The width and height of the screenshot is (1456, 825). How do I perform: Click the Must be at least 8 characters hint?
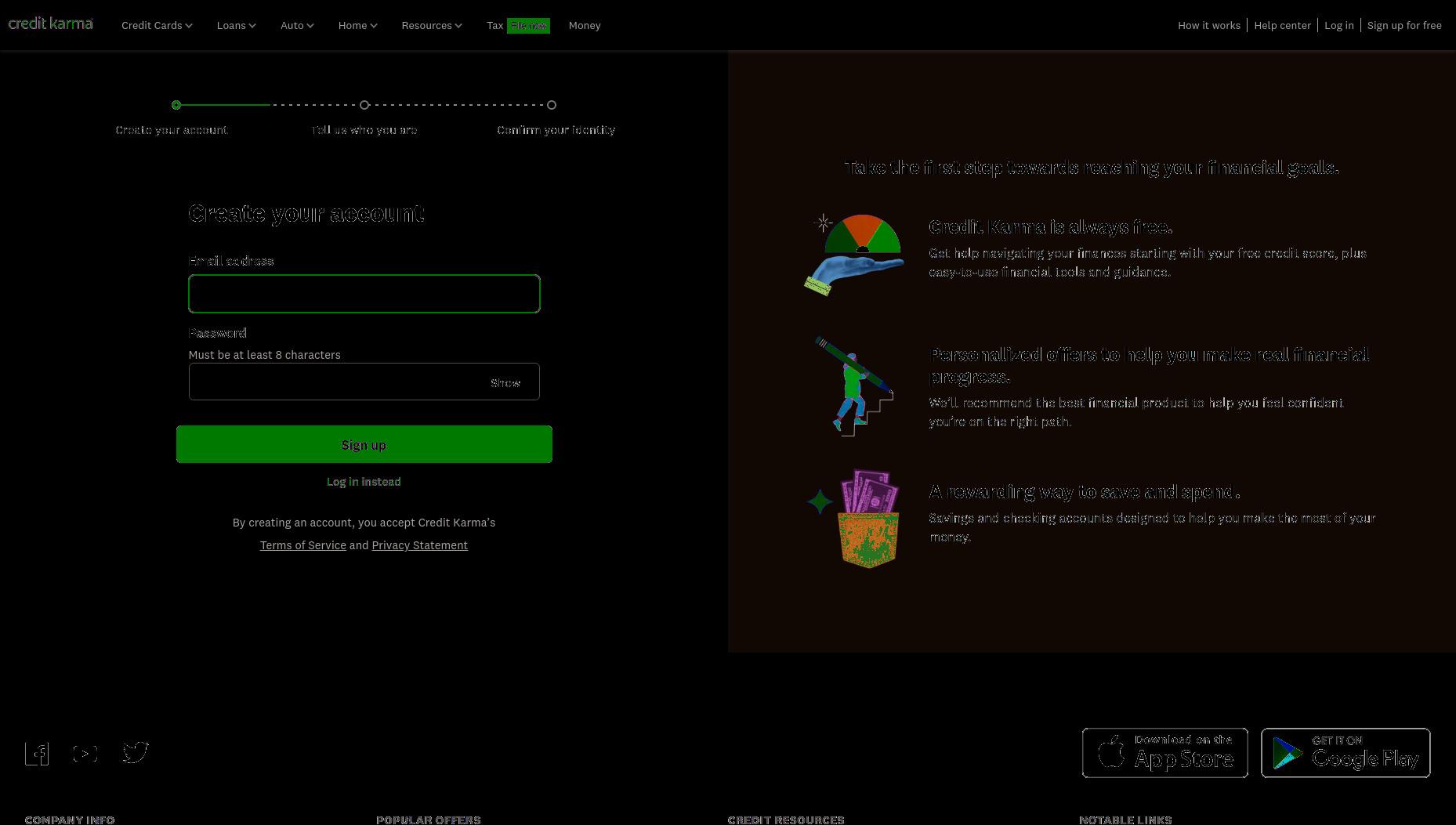(x=264, y=355)
